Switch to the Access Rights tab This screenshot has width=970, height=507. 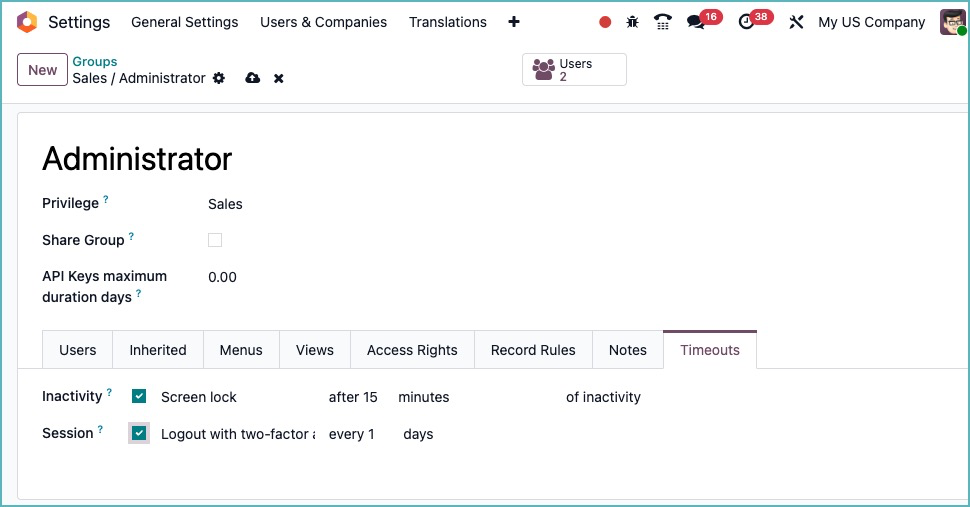pos(412,350)
